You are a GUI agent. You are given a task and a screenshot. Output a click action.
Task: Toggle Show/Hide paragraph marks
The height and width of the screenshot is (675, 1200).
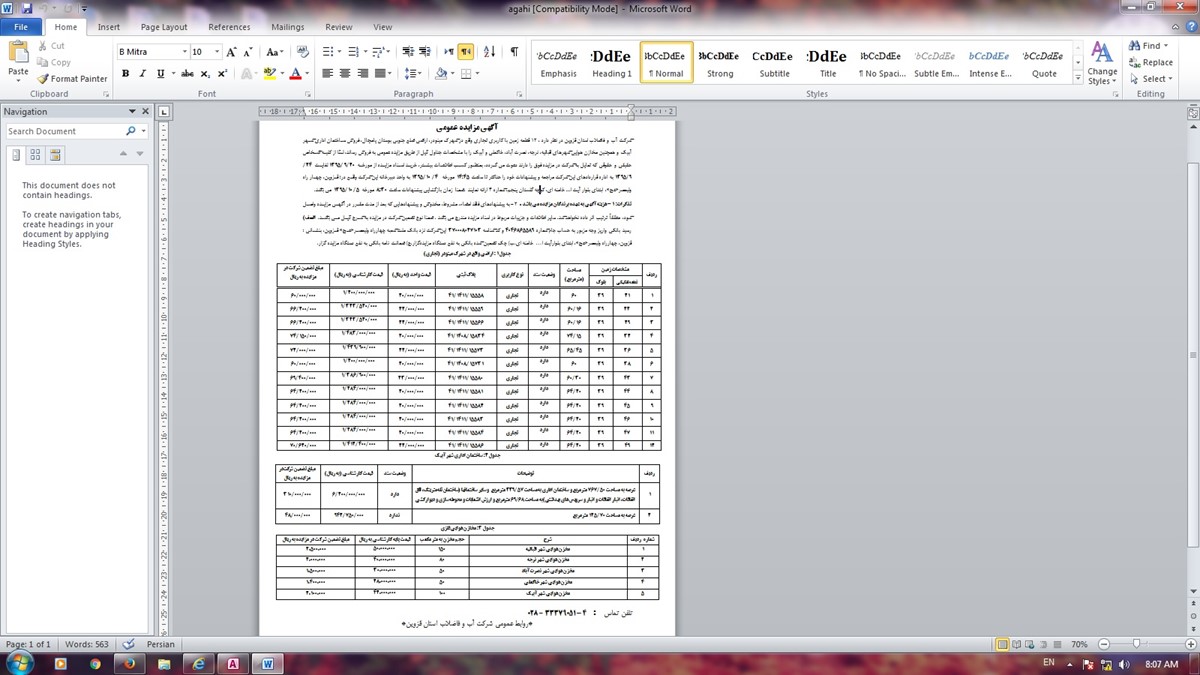[514, 52]
